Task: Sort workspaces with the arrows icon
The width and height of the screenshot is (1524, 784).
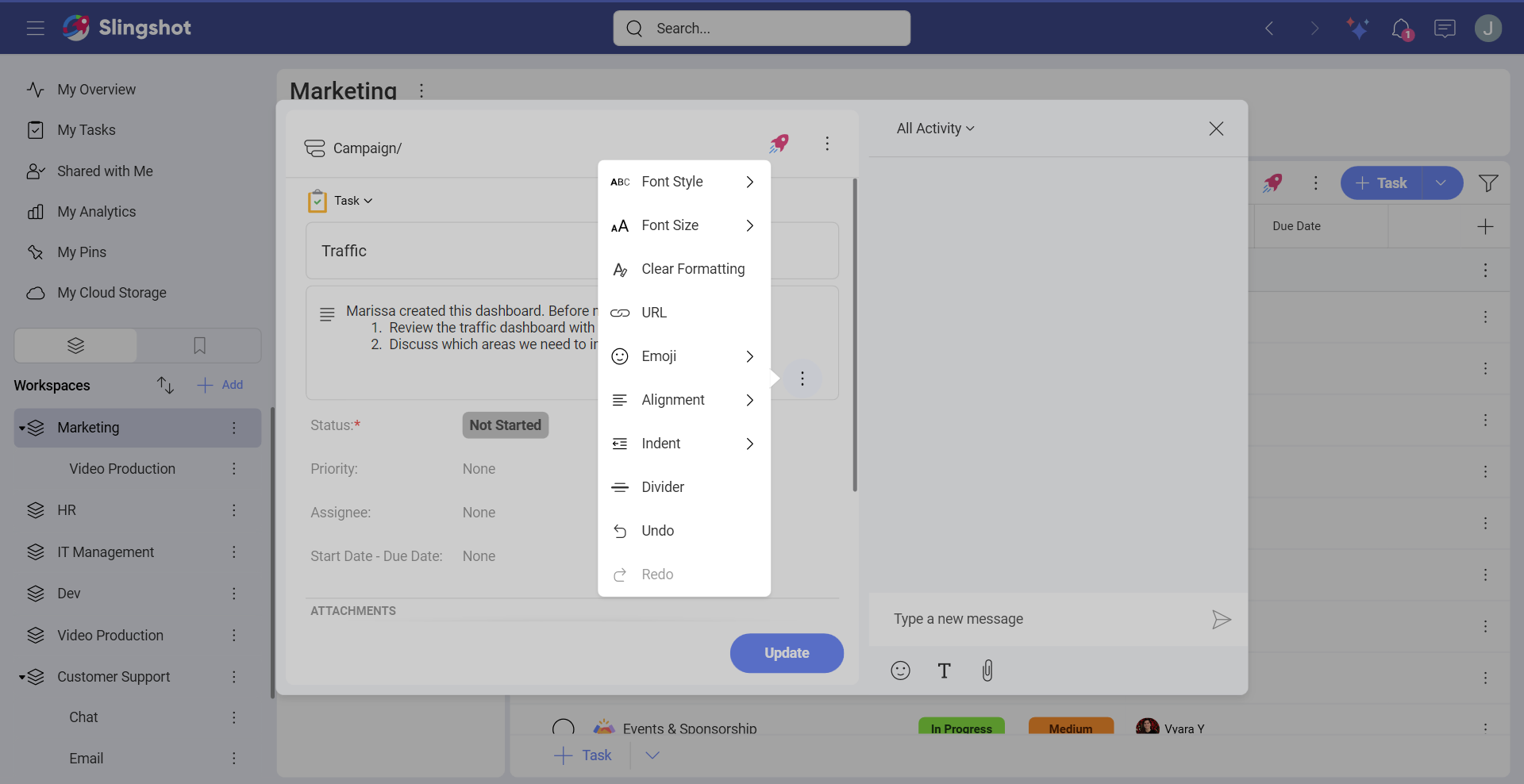Action: click(x=165, y=385)
